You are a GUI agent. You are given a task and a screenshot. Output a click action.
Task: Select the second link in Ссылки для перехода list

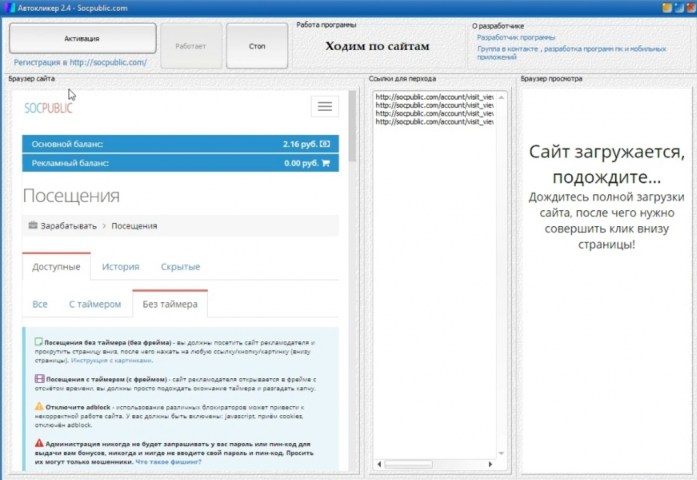tap(434, 105)
